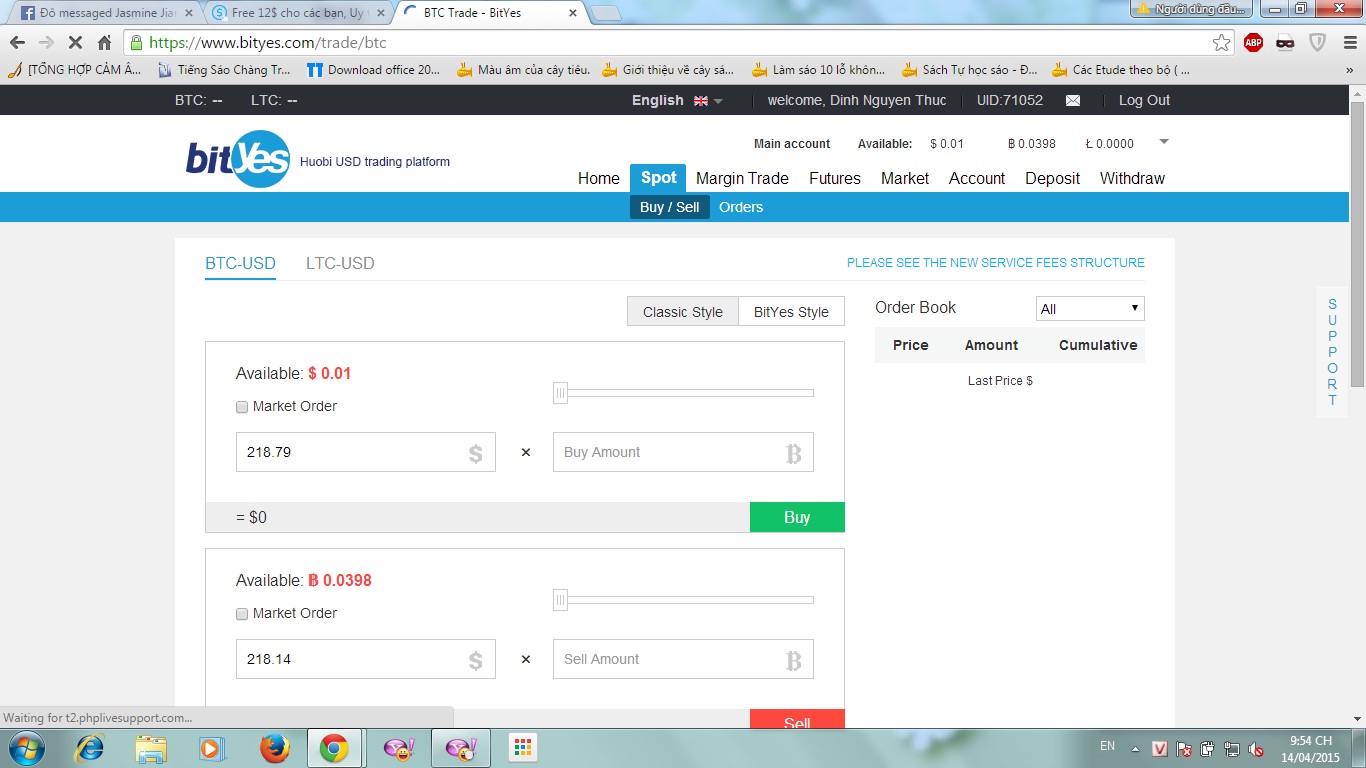
Task: Open the messages envelope icon
Action: [x=1073, y=100]
